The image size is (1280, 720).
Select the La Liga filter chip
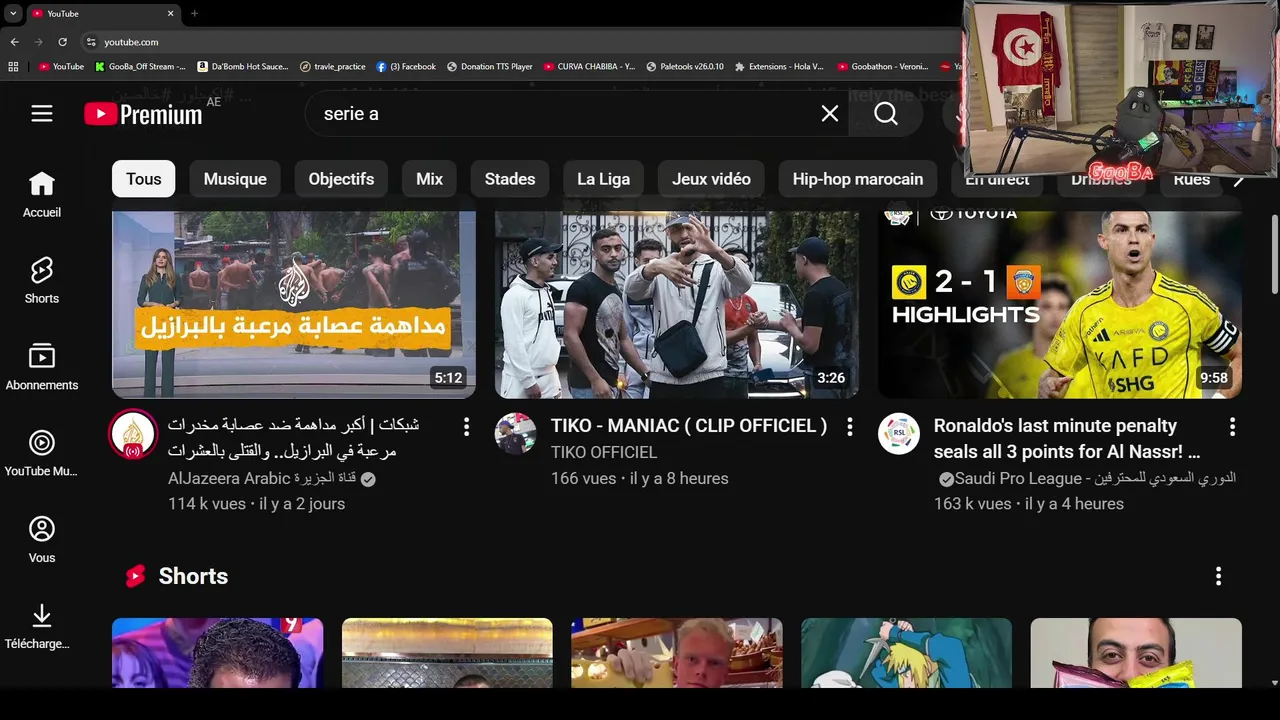click(603, 179)
